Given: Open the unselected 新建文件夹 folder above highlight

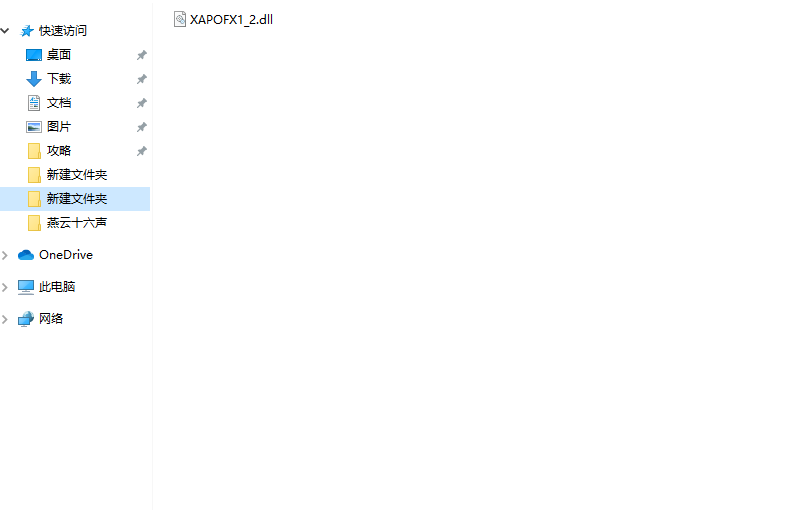Looking at the screenshot, I should pyautogui.click(x=75, y=175).
